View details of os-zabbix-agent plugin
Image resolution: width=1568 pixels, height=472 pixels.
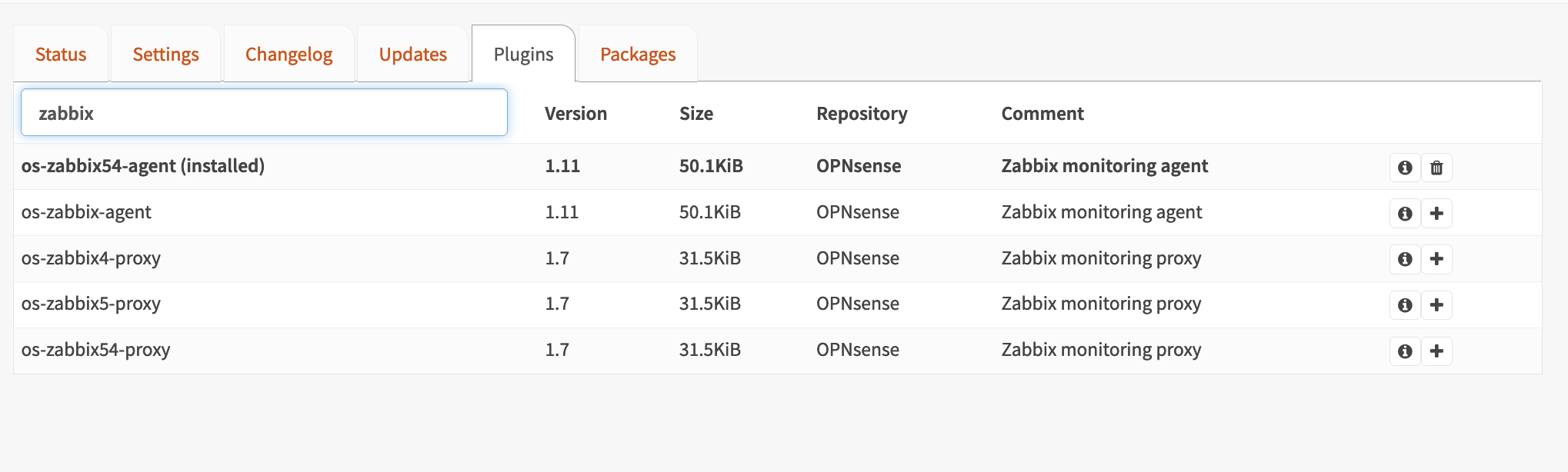click(x=1404, y=213)
